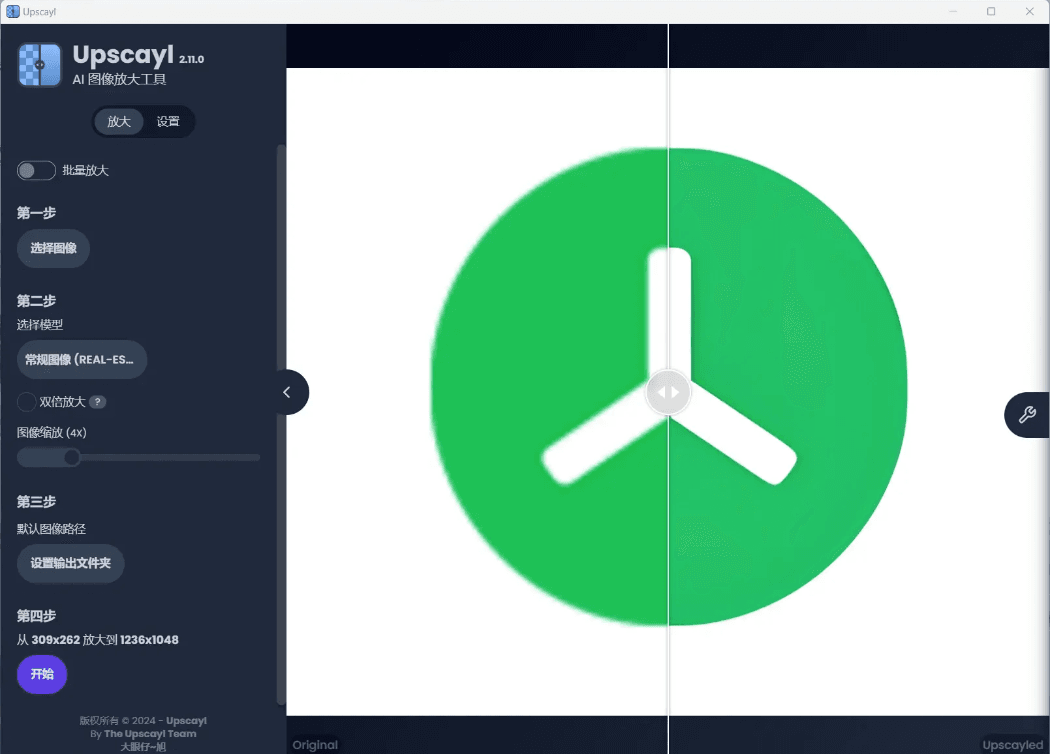This screenshot has height=754, width=1054.
Task: Click the Upscayl icon in the title bar
Action: 13,11
